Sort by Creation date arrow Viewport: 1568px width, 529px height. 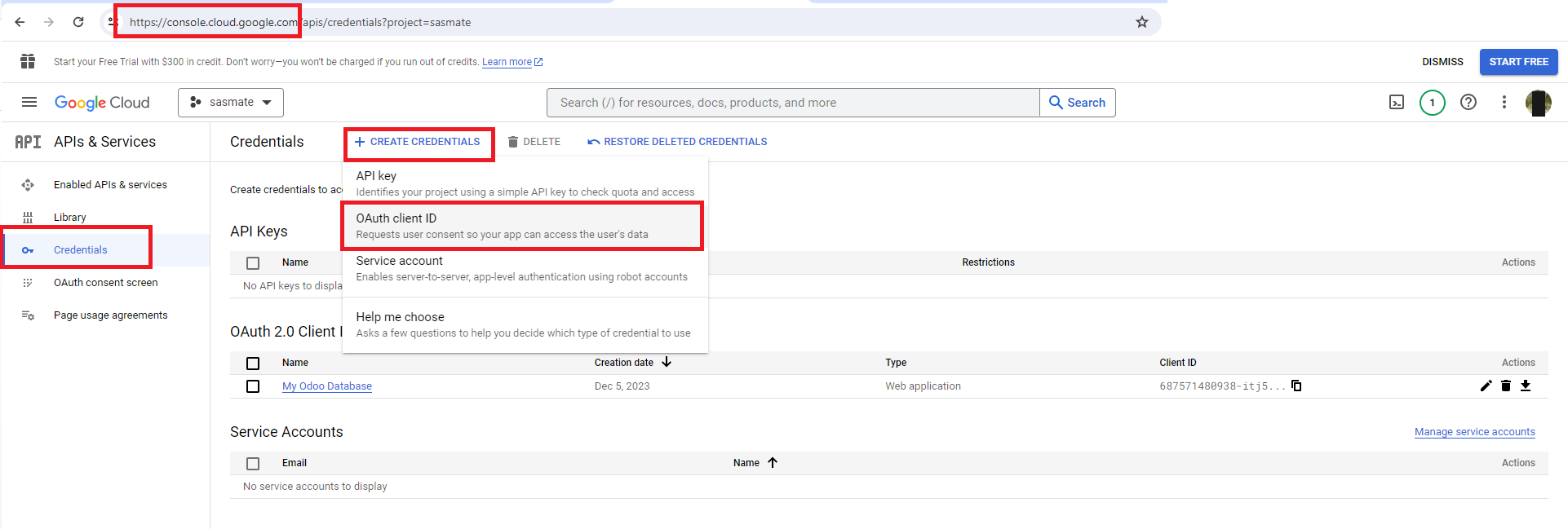(x=667, y=363)
